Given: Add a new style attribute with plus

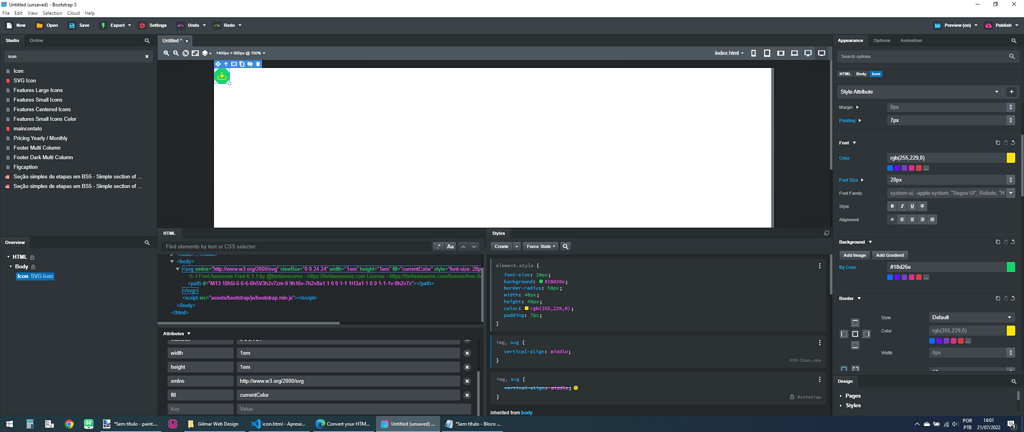Looking at the screenshot, I should pos(1011,92).
